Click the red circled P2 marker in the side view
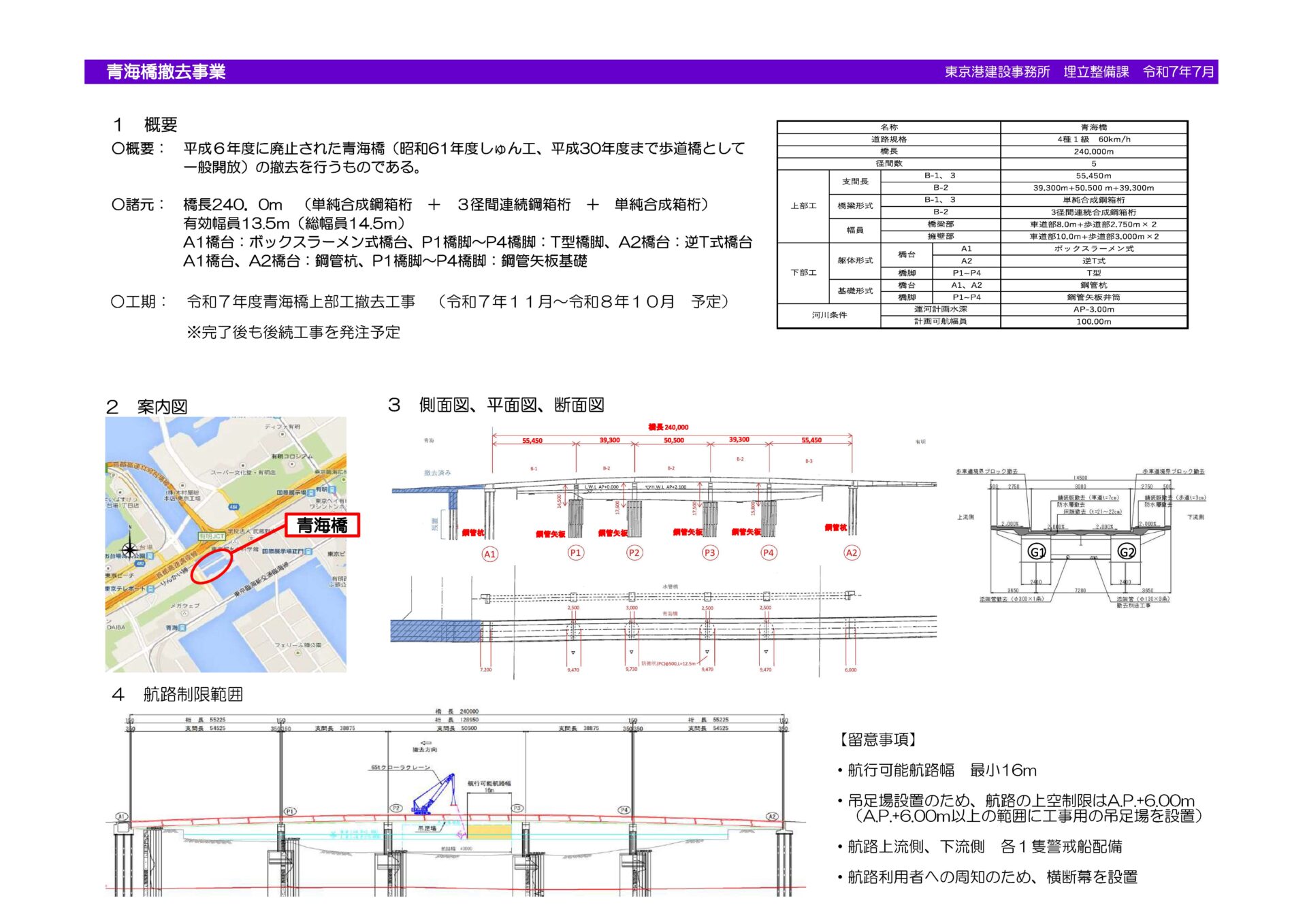 [x=634, y=552]
